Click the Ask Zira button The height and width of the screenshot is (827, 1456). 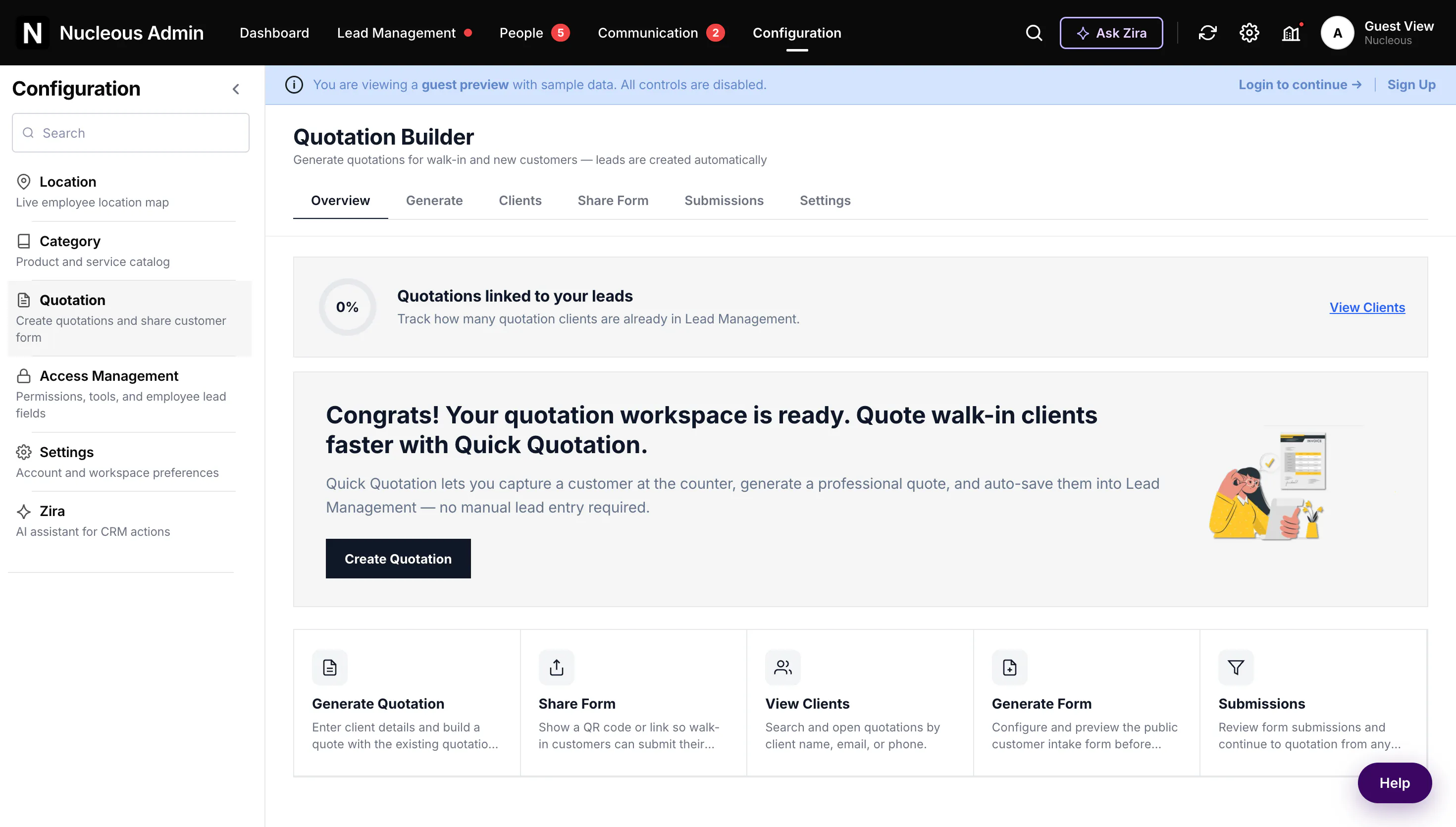[x=1111, y=33]
